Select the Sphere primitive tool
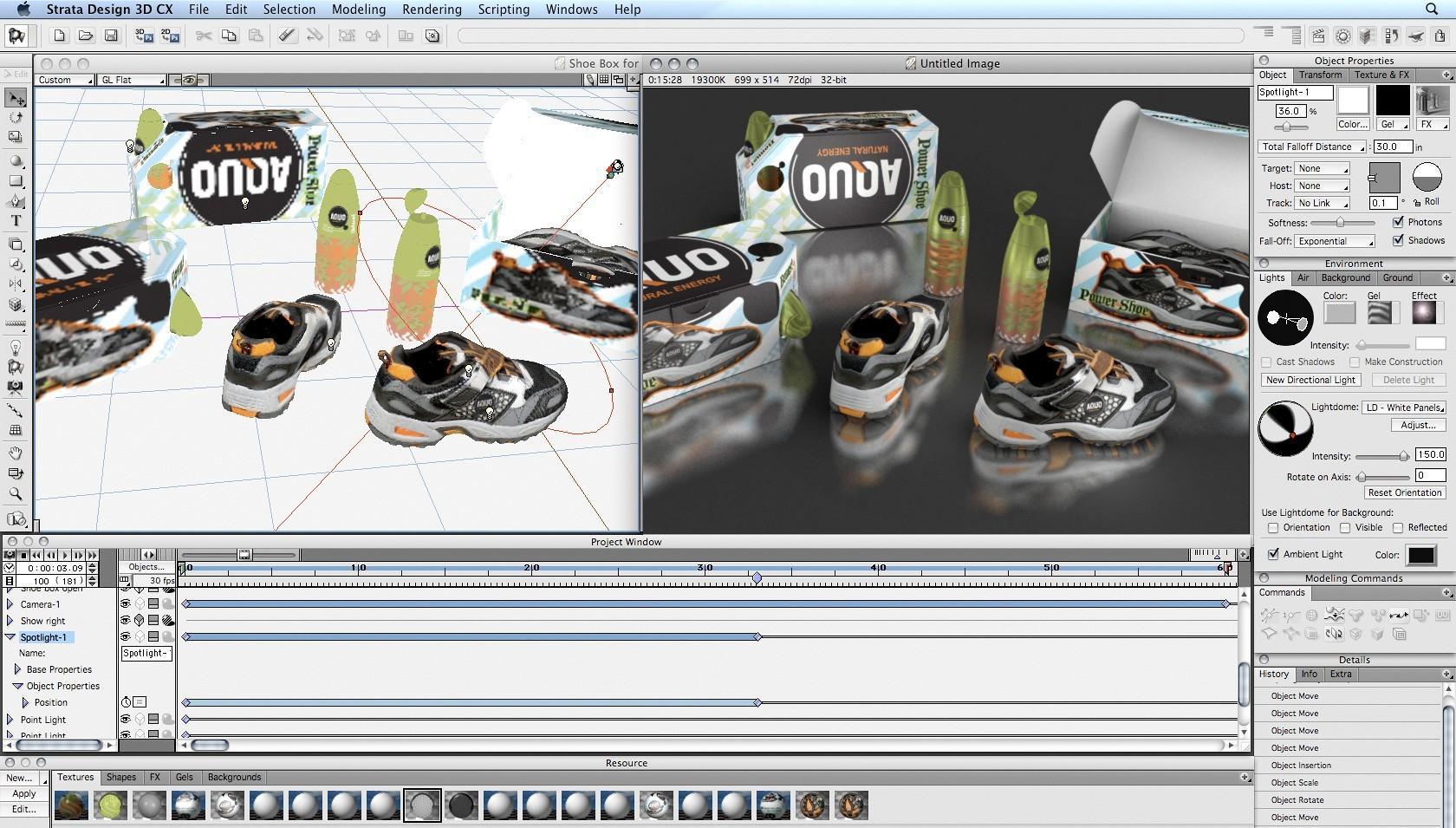This screenshot has width=1456, height=828. (x=16, y=161)
